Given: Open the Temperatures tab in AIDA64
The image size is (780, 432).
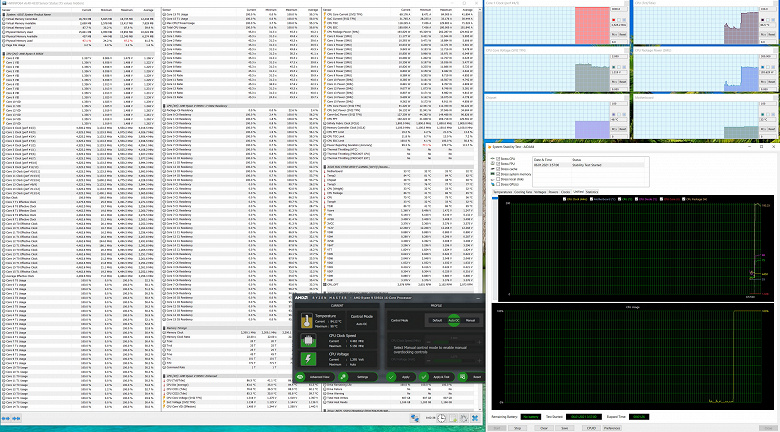Looking at the screenshot, I should pyautogui.click(x=502, y=192).
